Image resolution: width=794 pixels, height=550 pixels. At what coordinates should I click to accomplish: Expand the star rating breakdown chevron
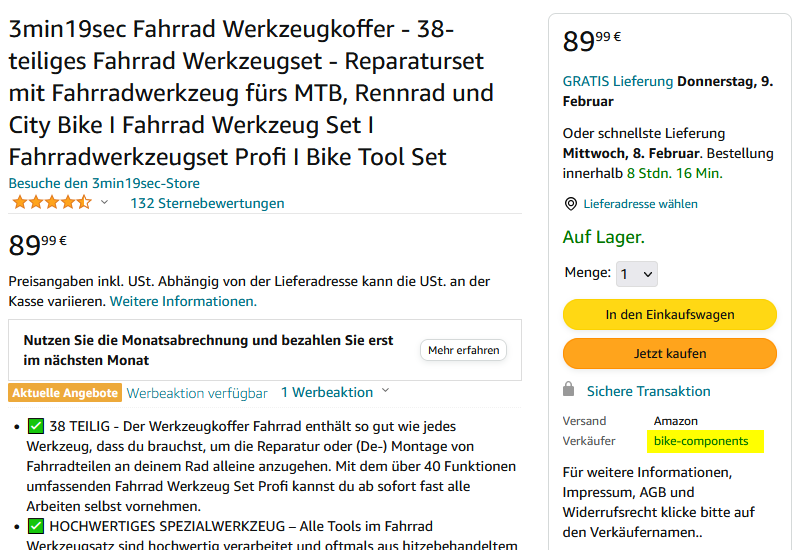(x=104, y=203)
